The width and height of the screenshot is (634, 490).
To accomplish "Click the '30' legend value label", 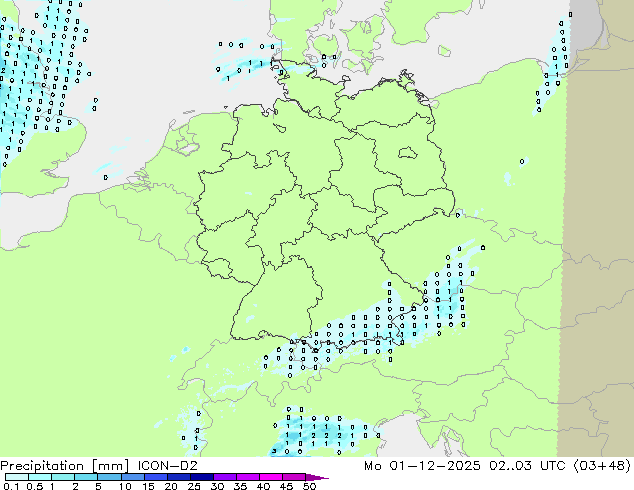I will (217, 486).
